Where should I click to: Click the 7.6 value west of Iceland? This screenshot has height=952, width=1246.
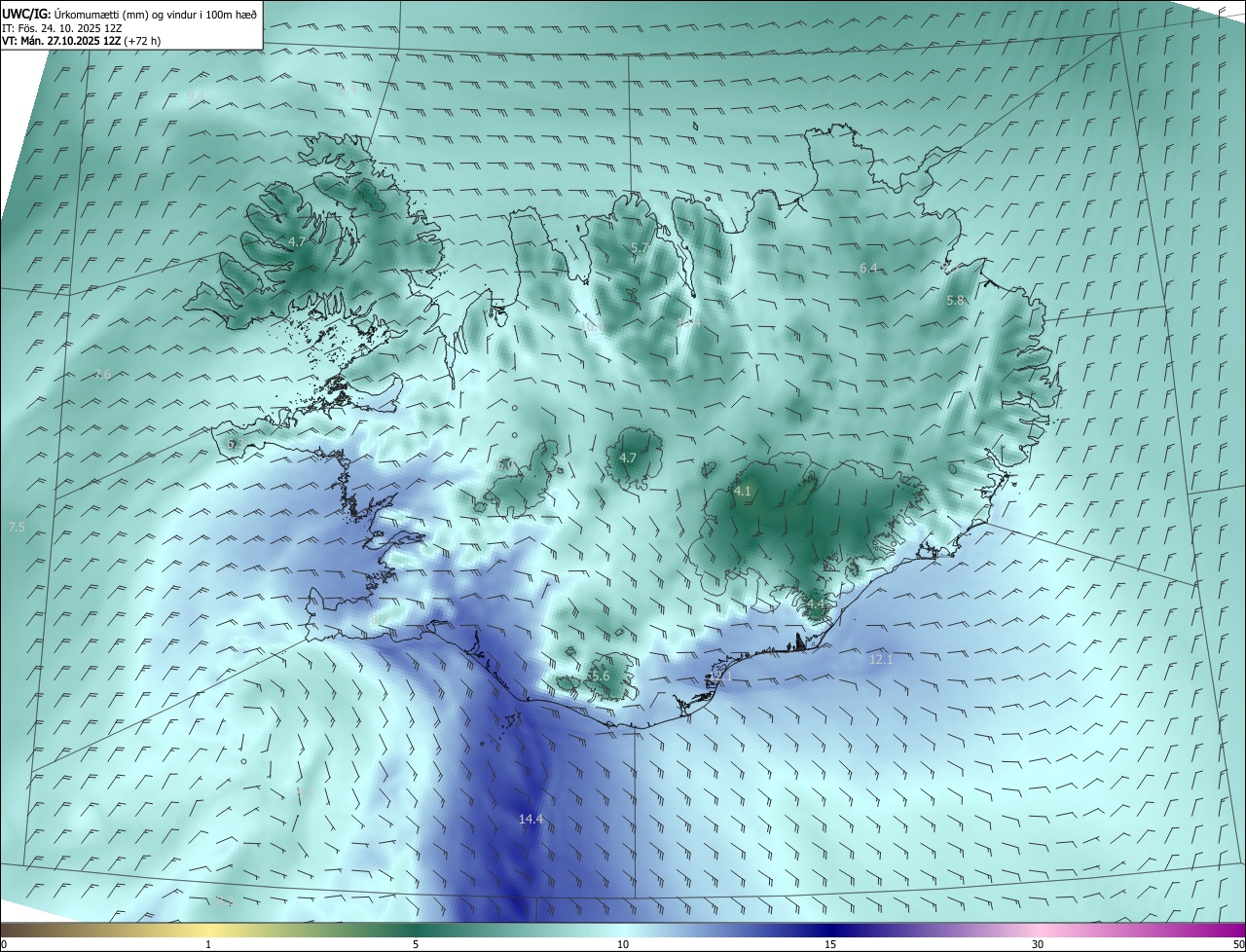[102, 374]
